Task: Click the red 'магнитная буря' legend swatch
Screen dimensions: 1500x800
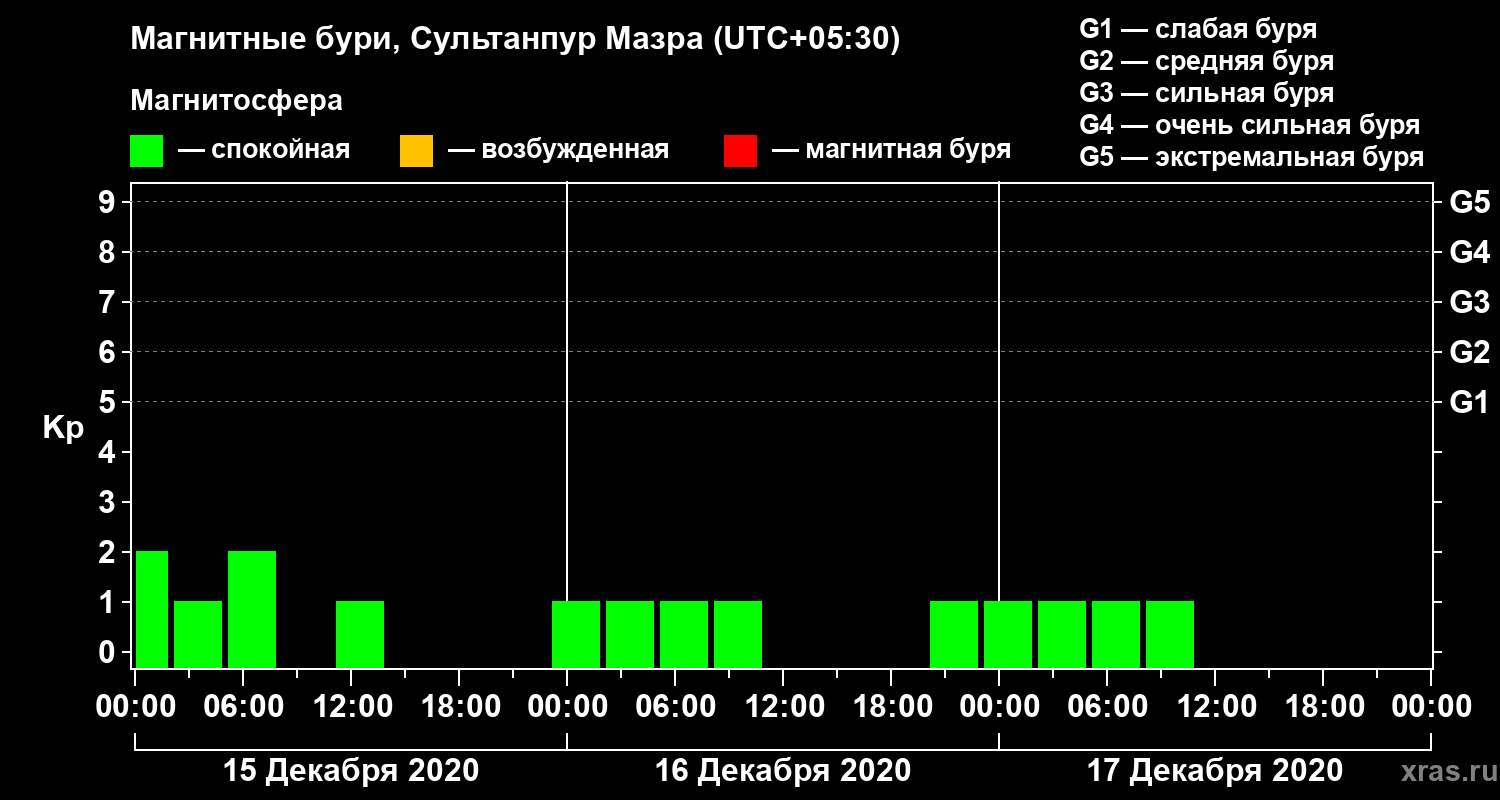Action: pos(740,150)
